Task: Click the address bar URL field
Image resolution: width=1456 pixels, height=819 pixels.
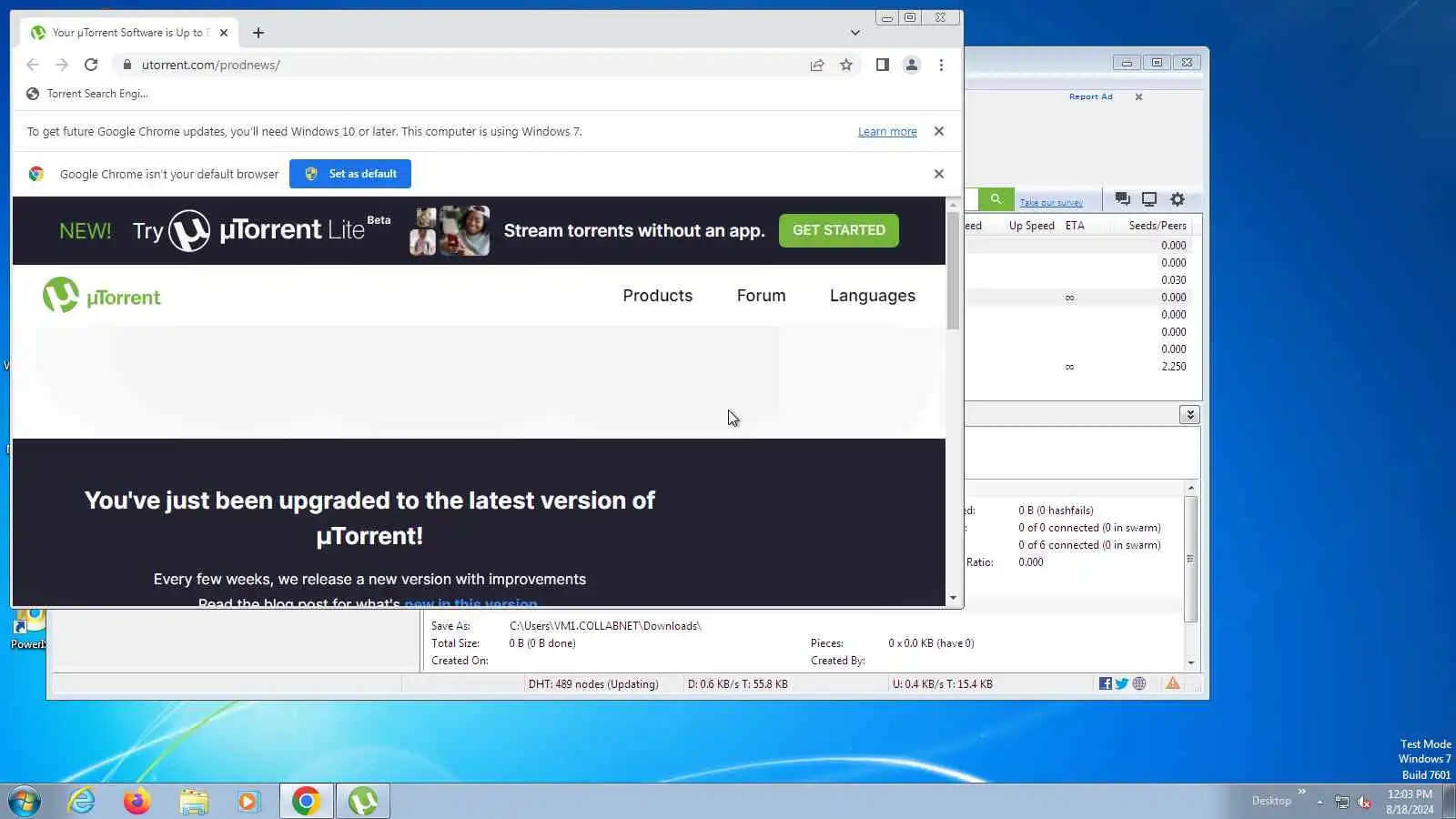Action: (469, 65)
